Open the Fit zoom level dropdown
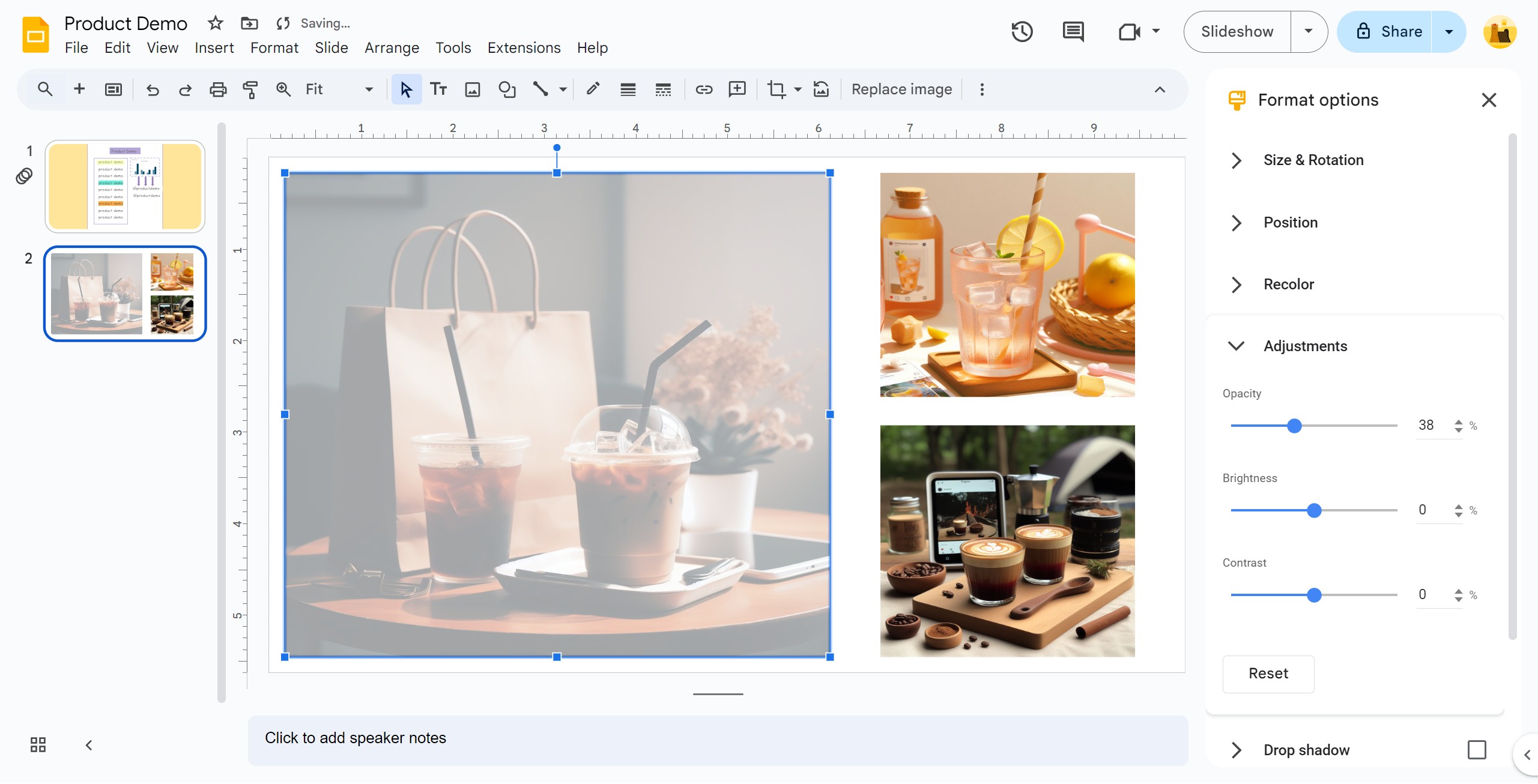This screenshot has height=784, width=1538. 339,89
